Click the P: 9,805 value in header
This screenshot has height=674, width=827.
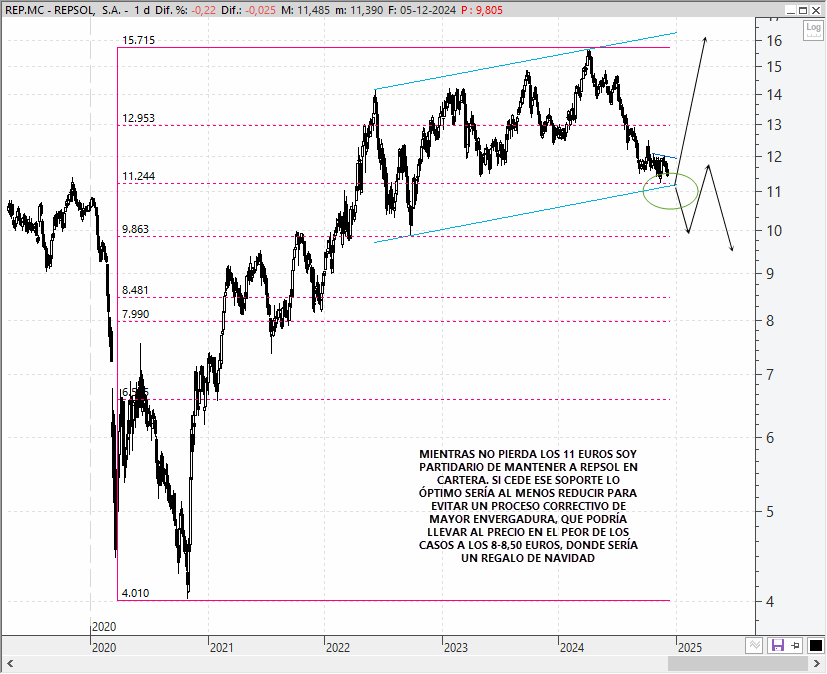pos(482,10)
